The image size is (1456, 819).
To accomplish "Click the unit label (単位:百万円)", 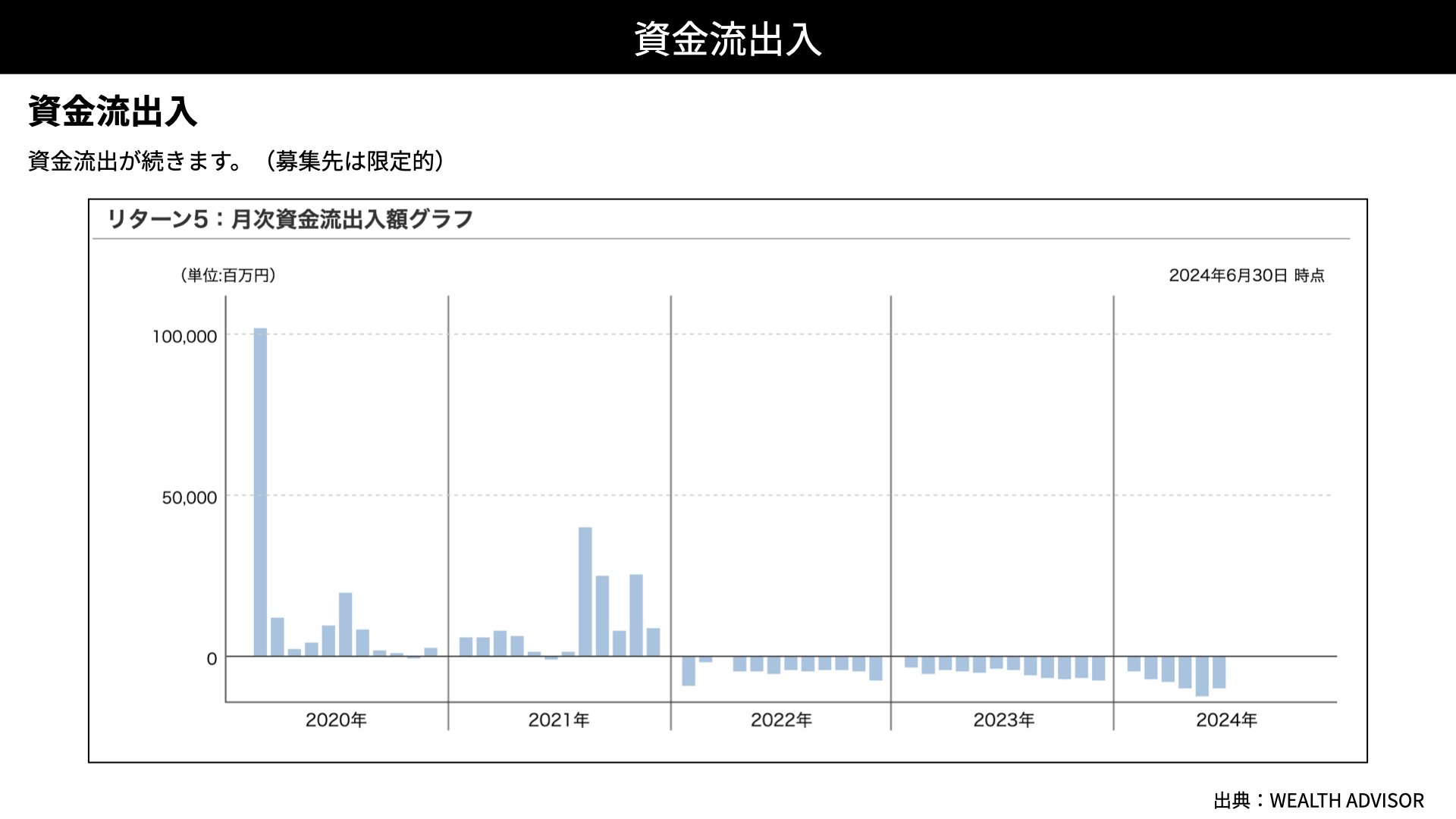I will click(227, 275).
